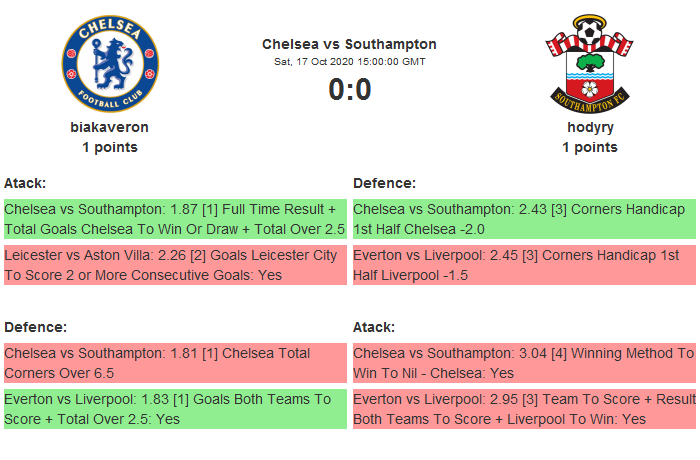Open hodyry's user profile name
The height and width of the screenshot is (460, 700).
[589, 127]
